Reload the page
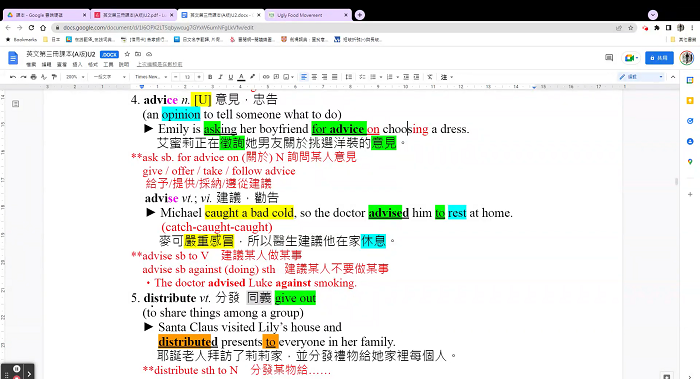This screenshot has height=379, width=700. click(x=31, y=28)
